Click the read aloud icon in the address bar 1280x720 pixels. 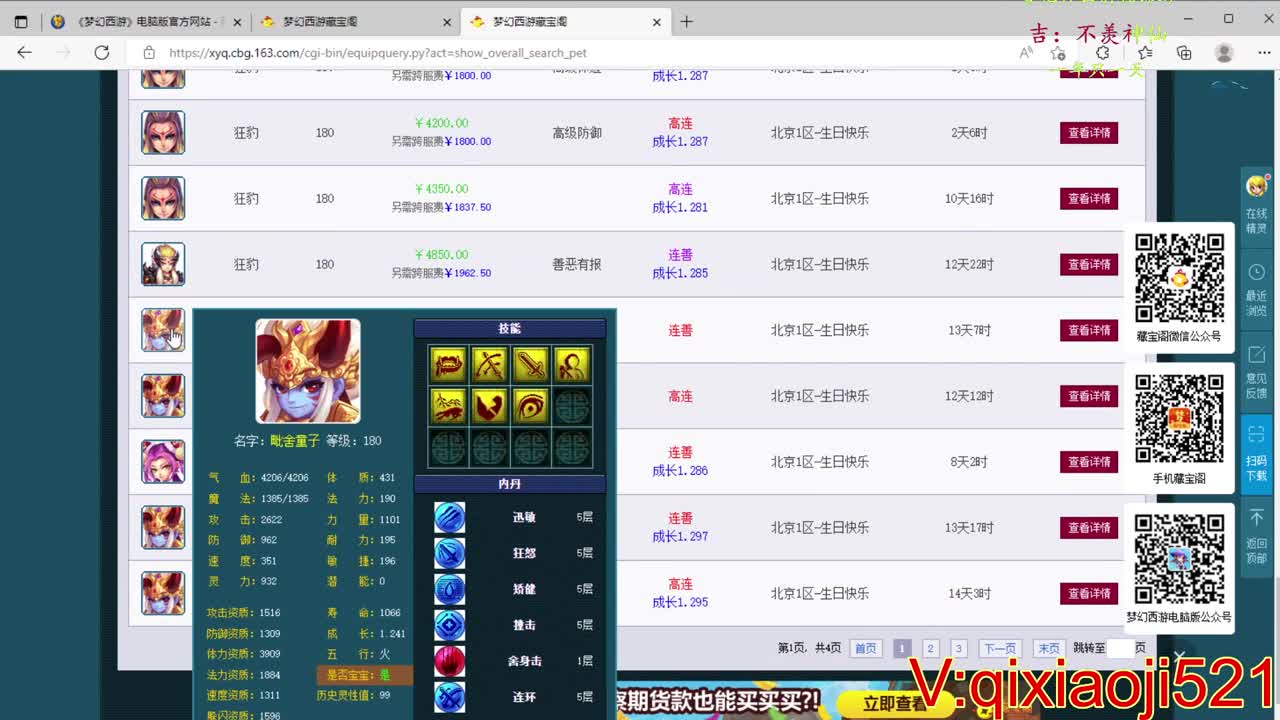1026,53
